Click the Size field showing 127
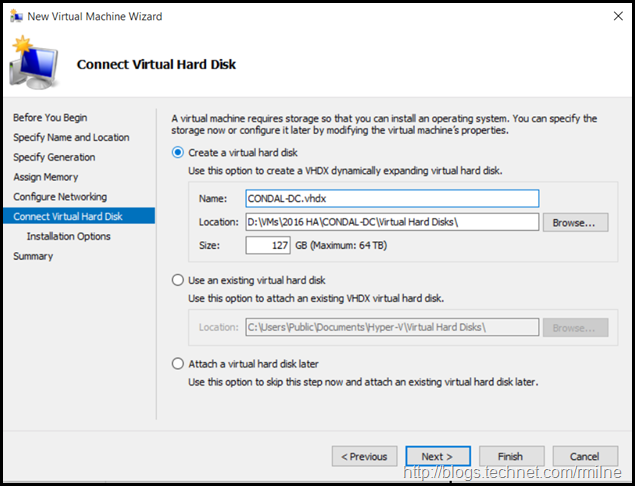 pyautogui.click(x=268, y=245)
